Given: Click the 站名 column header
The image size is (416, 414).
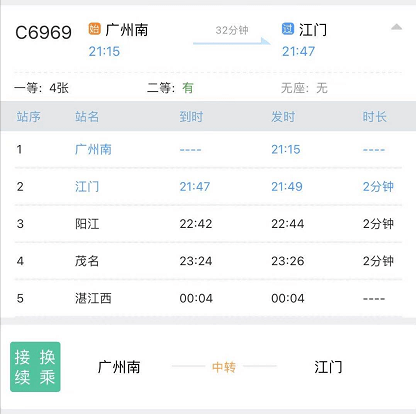Looking at the screenshot, I should 87,117.
